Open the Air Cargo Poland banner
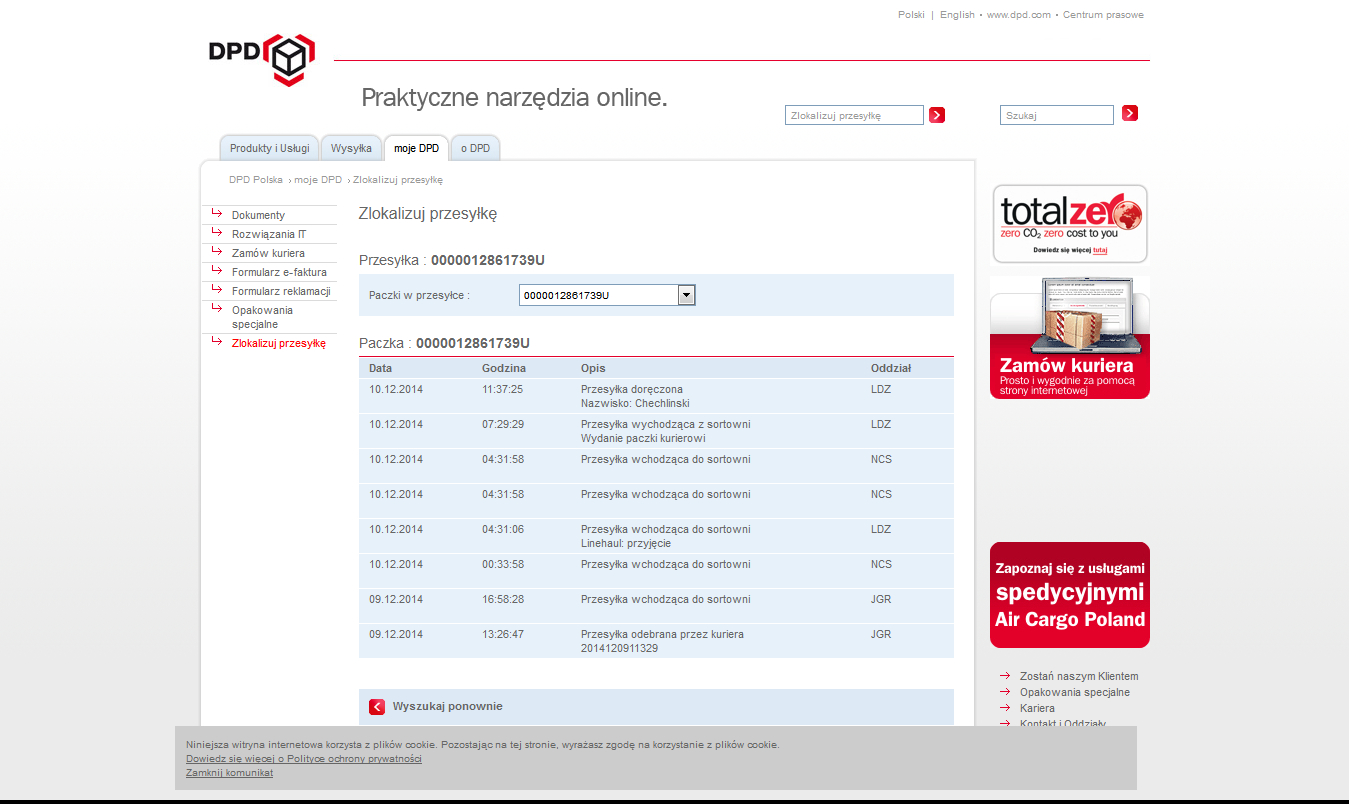 1069,595
